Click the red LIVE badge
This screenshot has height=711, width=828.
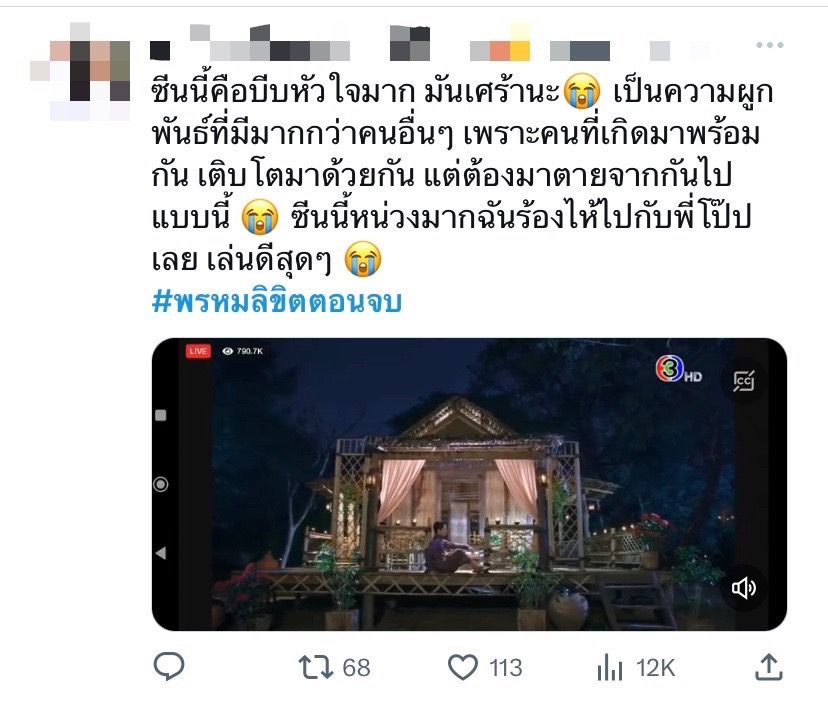tap(198, 351)
